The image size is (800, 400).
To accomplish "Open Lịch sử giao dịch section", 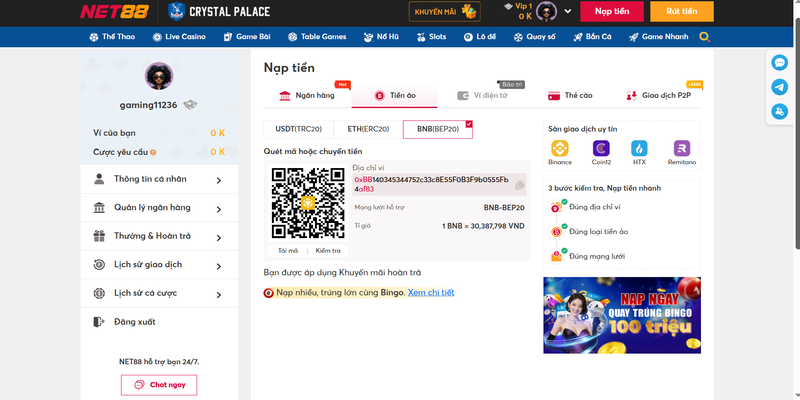I will (x=159, y=265).
